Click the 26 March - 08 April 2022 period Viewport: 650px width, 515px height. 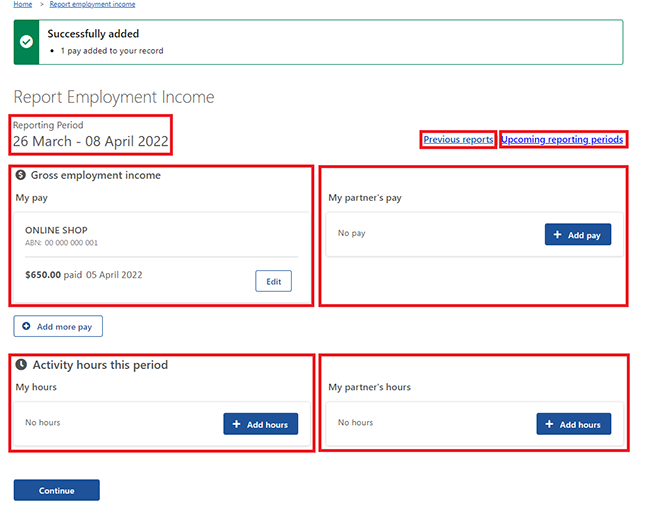click(91, 142)
